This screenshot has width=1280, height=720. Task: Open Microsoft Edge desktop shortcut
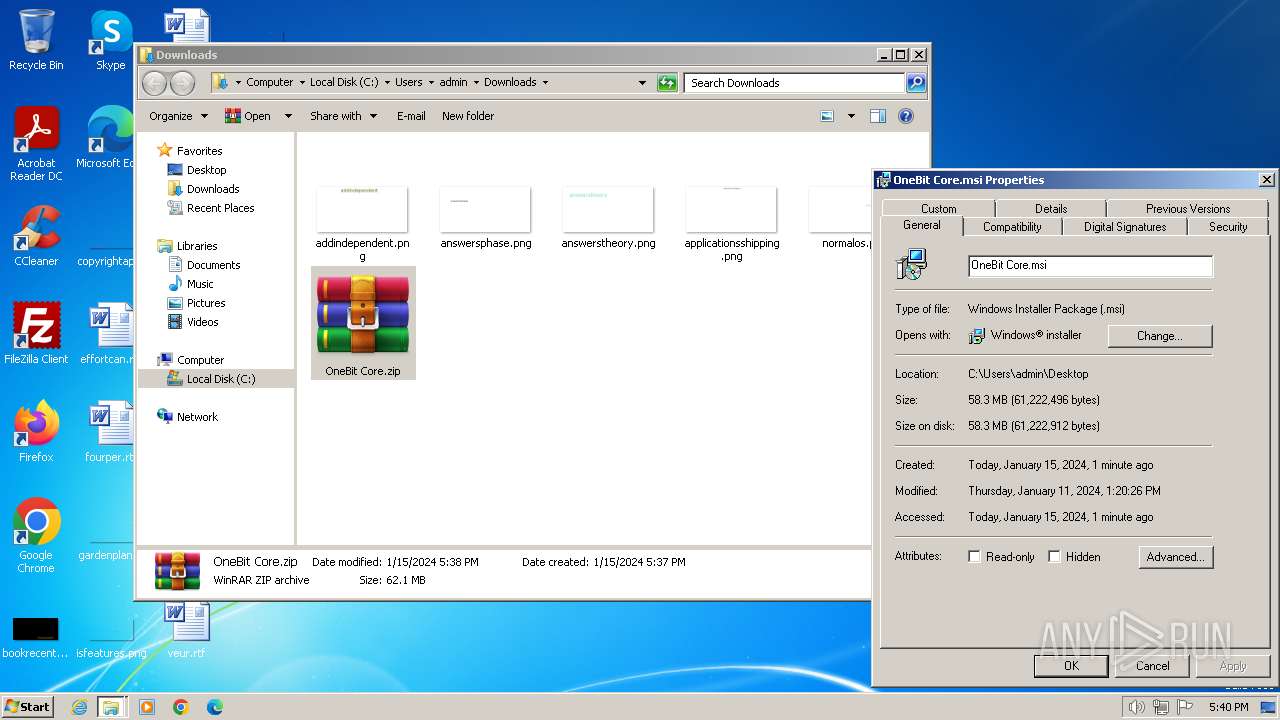click(105, 138)
